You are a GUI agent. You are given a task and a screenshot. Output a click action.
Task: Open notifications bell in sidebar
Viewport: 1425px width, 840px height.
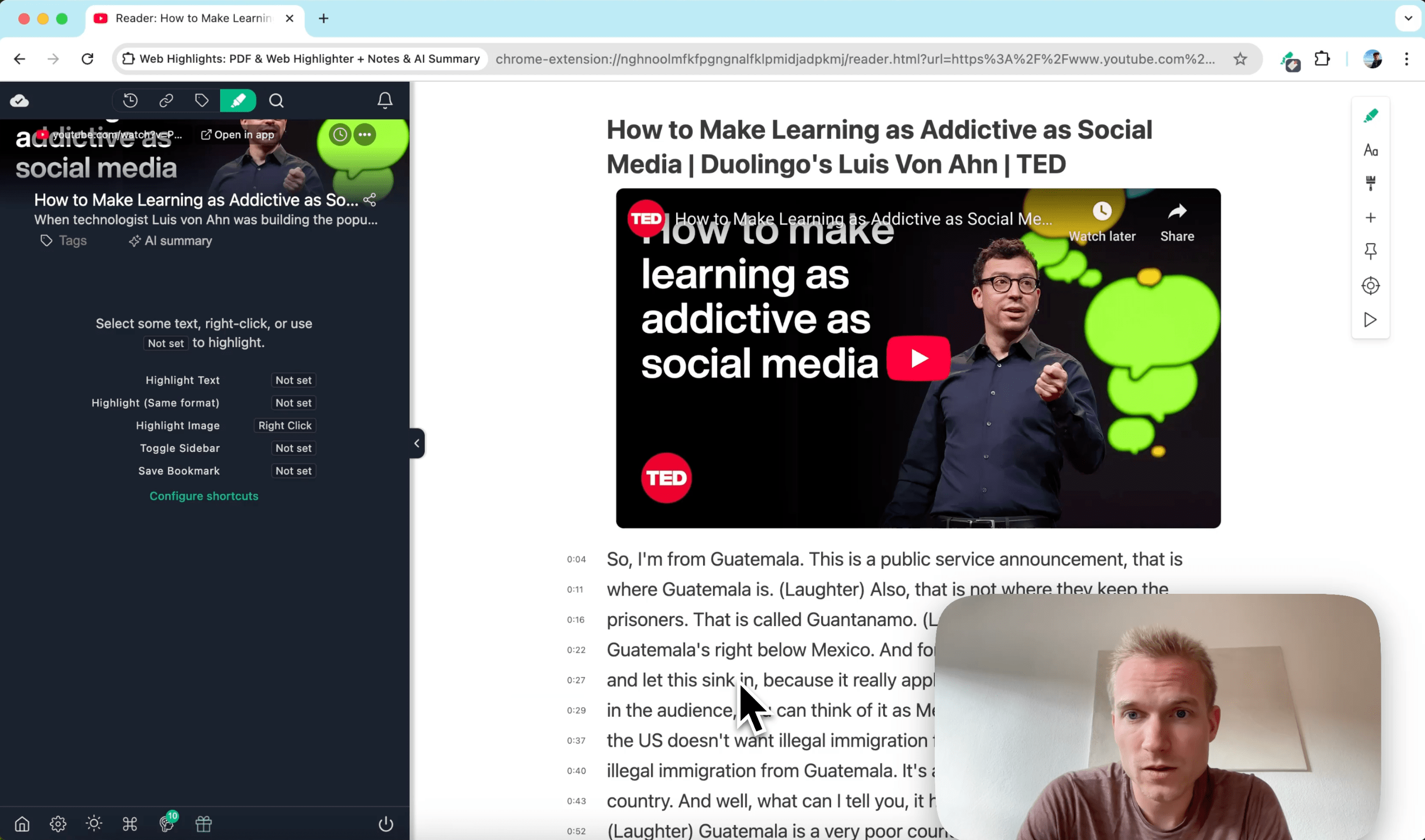tap(385, 101)
